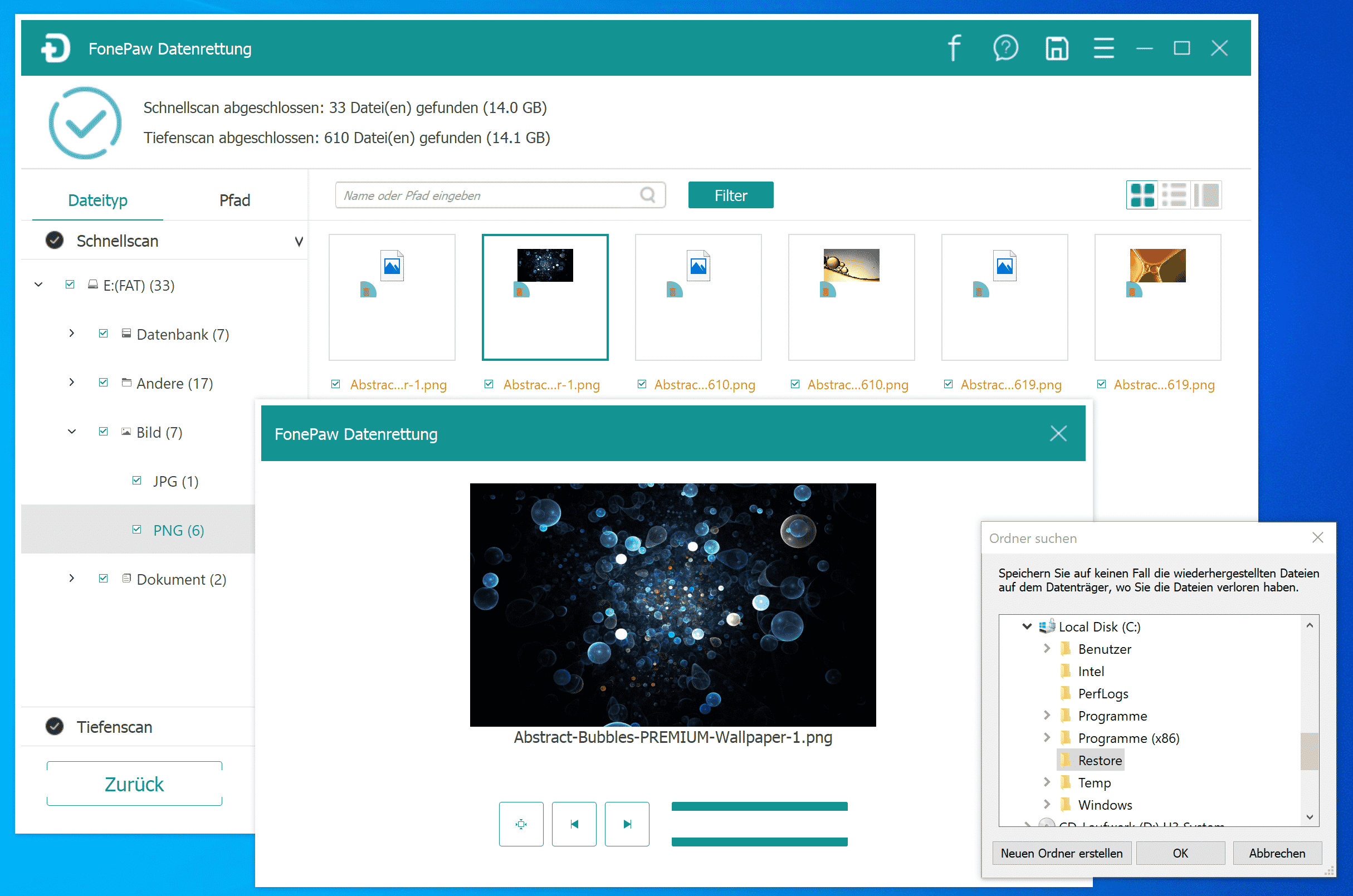Toggle the JPG (1) checkbox
1353x896 pixels.
(136, 481)
